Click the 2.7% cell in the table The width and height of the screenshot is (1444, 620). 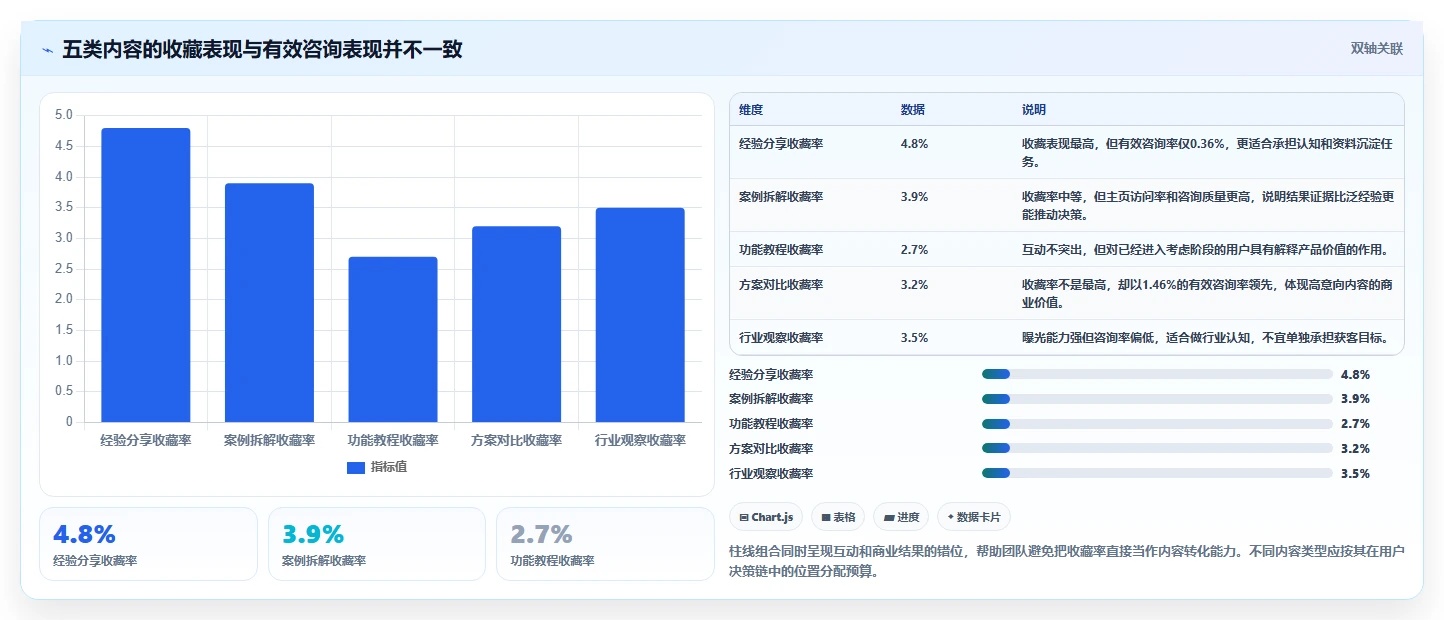pyautogui.click(x=914, y=250)
